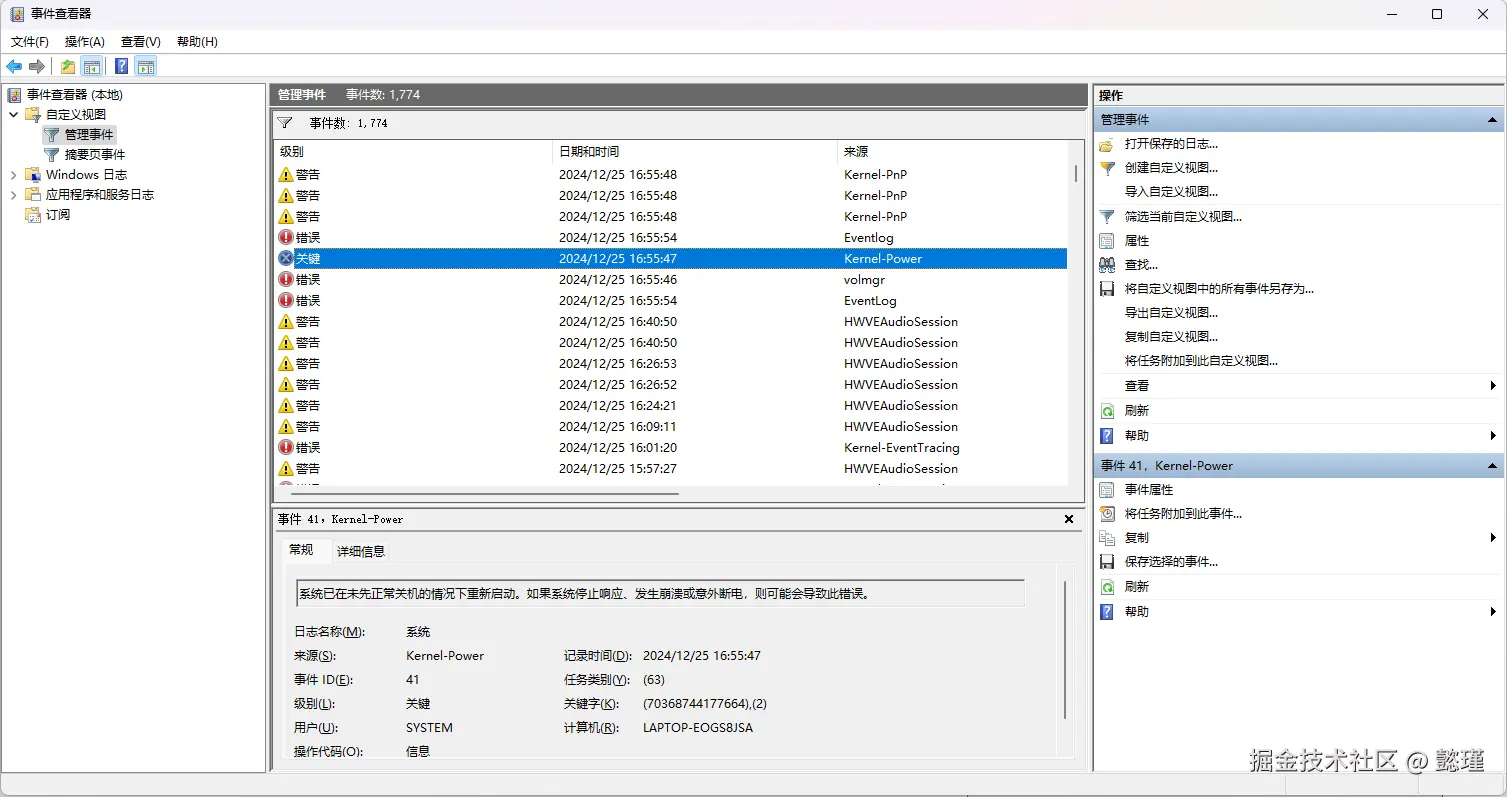This screenshot has width=1507, height=797.
Task: Open the 帮助 submenu arrow under 管理事件
Action: click(1493, 436)
